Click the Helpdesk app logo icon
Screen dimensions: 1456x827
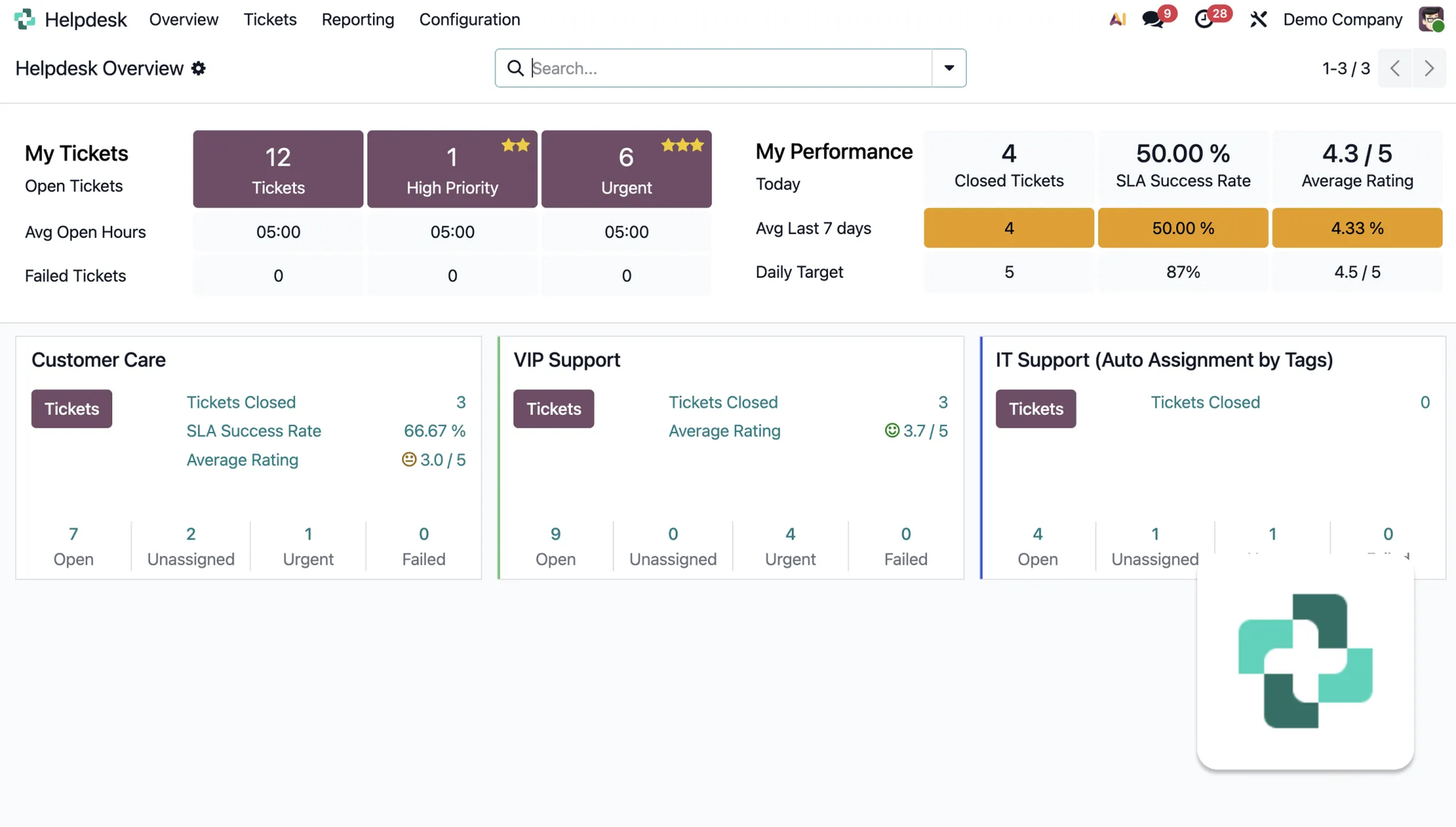point(24,19)
